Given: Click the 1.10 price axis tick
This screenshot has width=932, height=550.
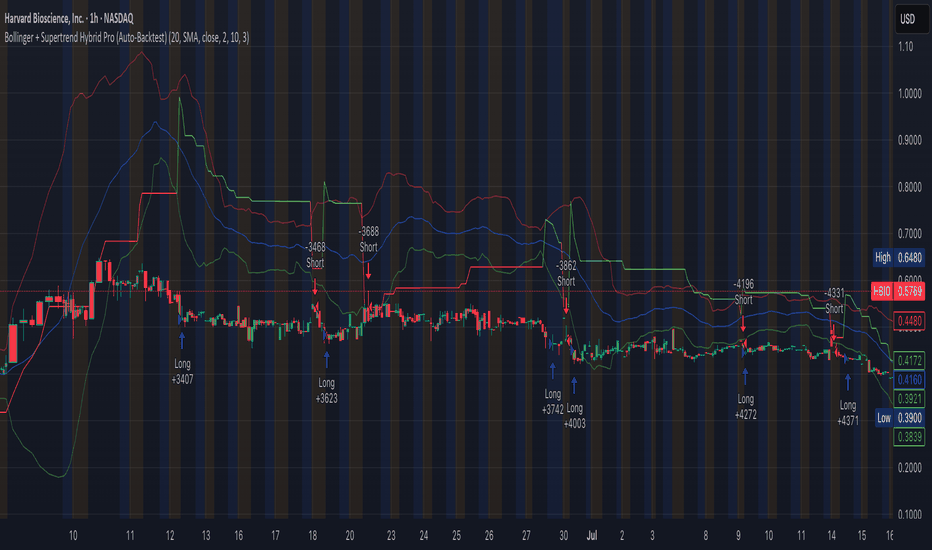Looking at the screenshot, I should [x=906, y=46].
